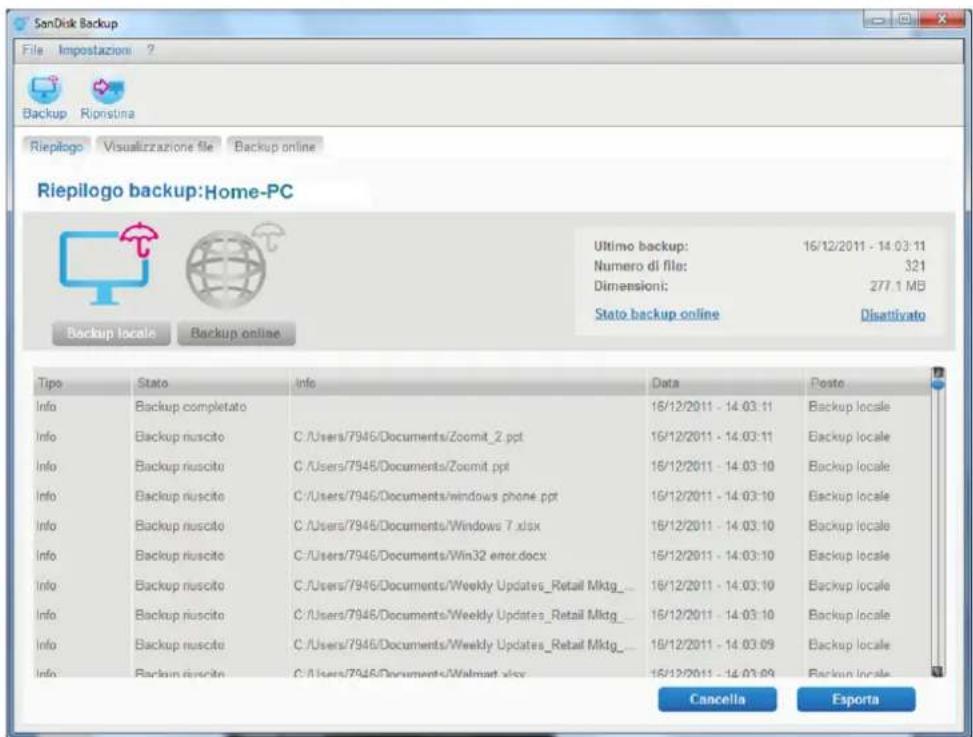Sort by the Tipo column header
The width and height of the screenshot is (973, 737).
(x=82, y=383)
